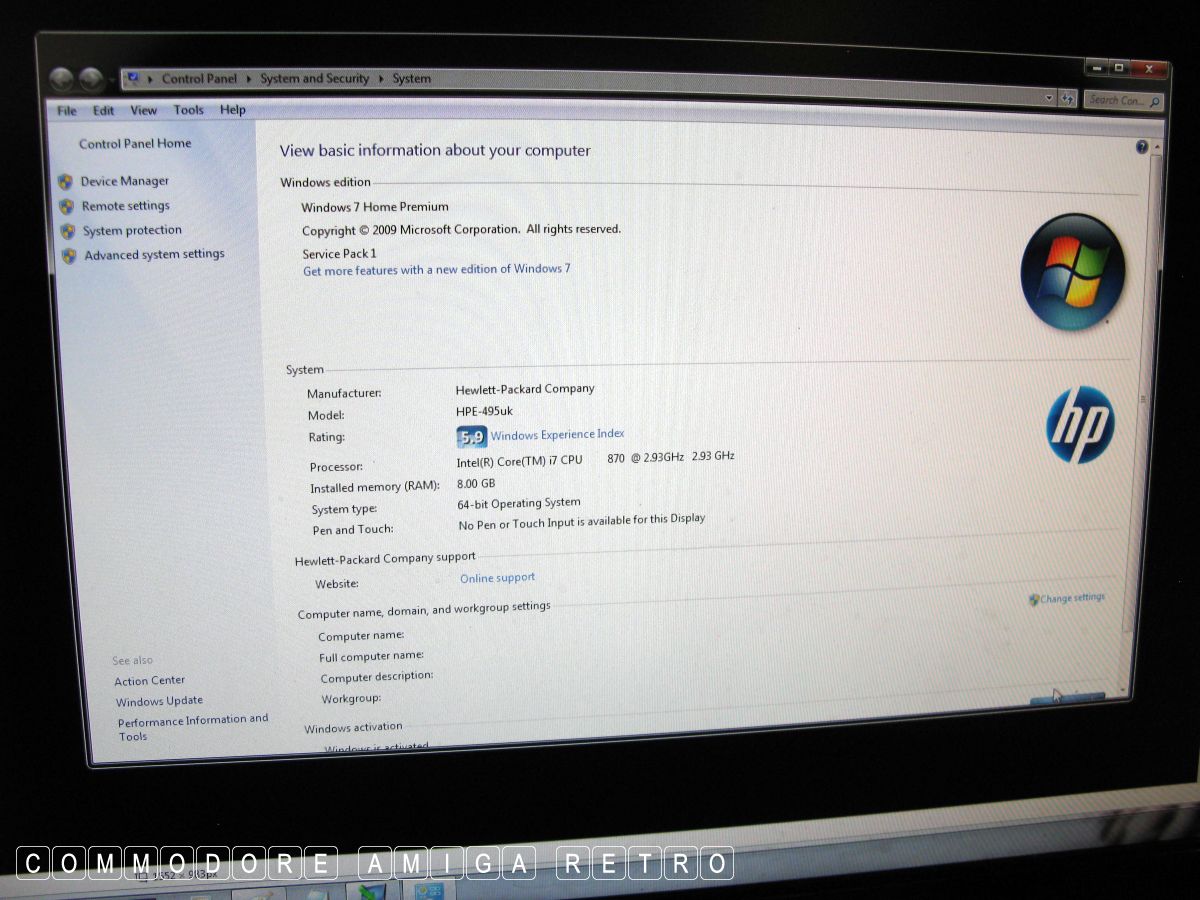1200x900 pixels.
Task: Click the Change settings link
Action: (1071, 598)
